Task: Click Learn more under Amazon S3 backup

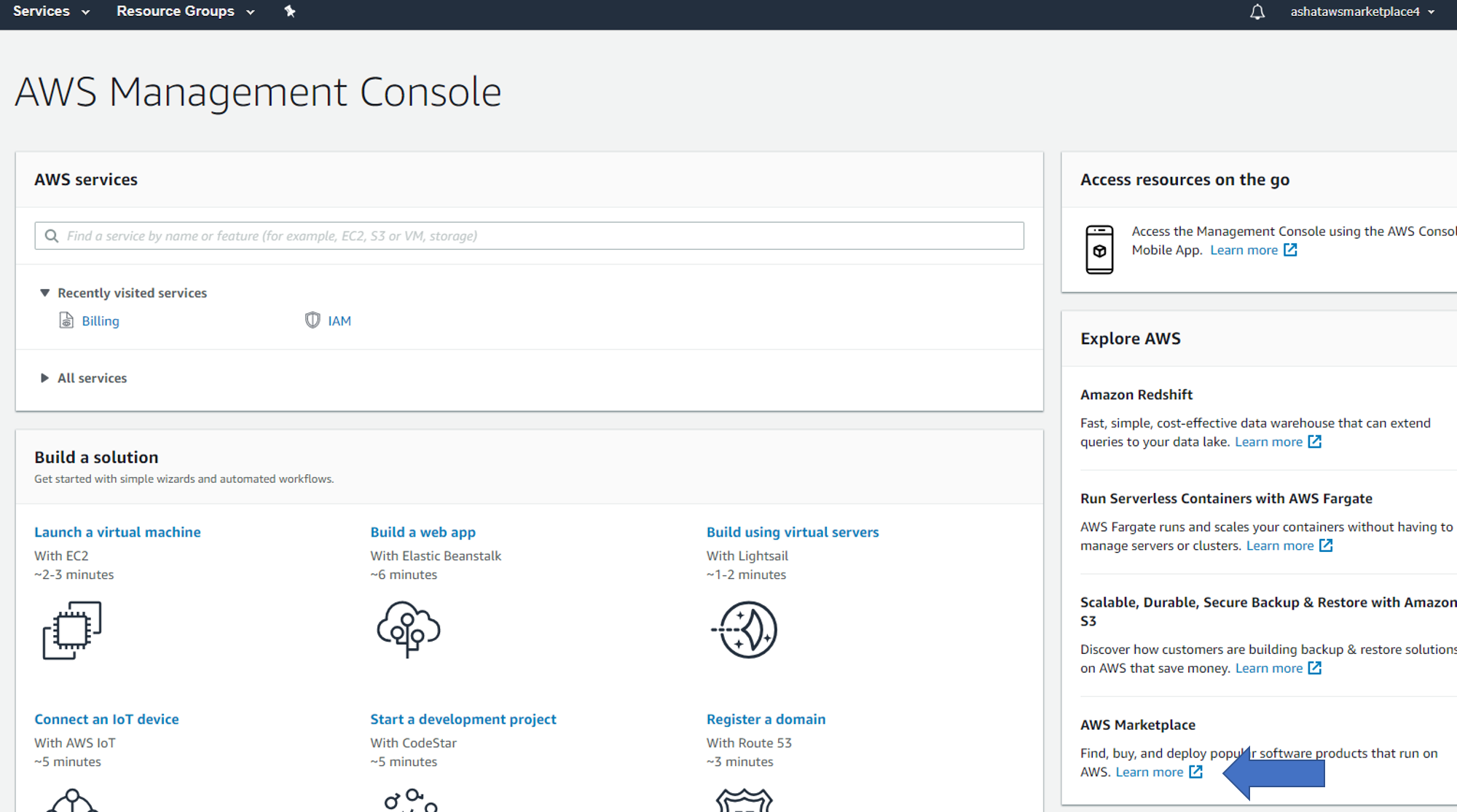Action: point(1269,669)
